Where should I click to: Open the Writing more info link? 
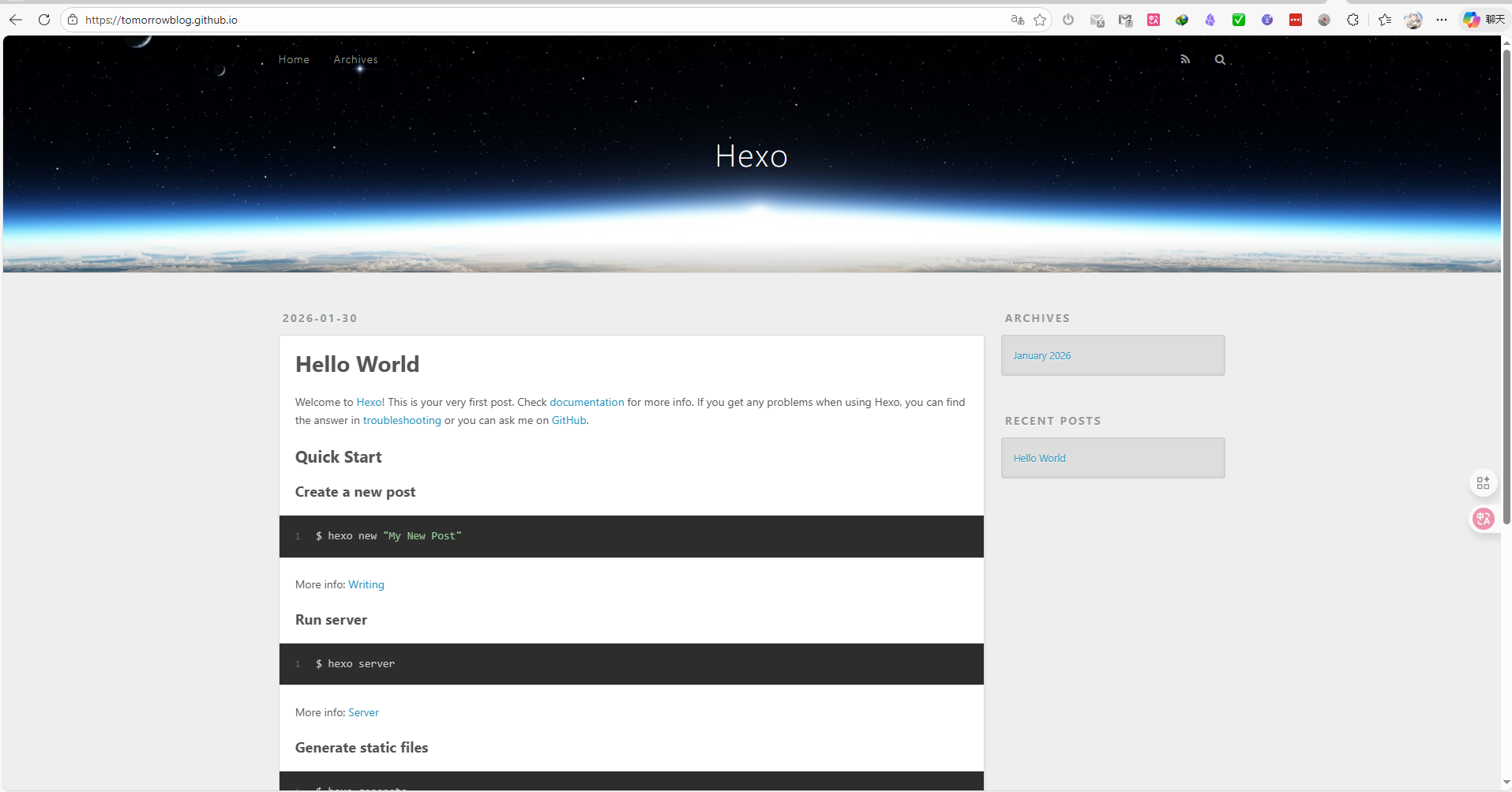click(366, 584)
